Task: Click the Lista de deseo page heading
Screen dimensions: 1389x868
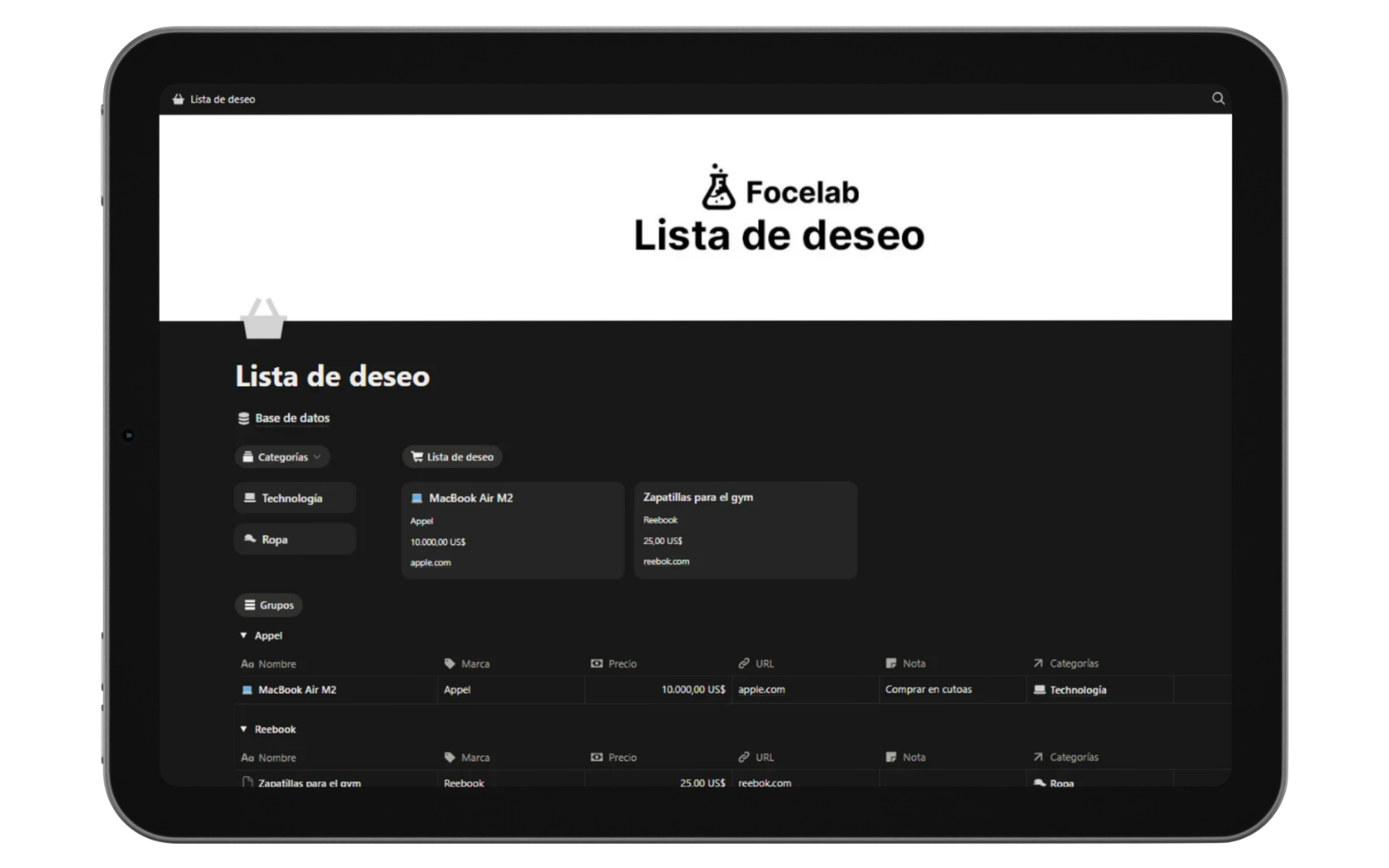Action: click(332, 376)
